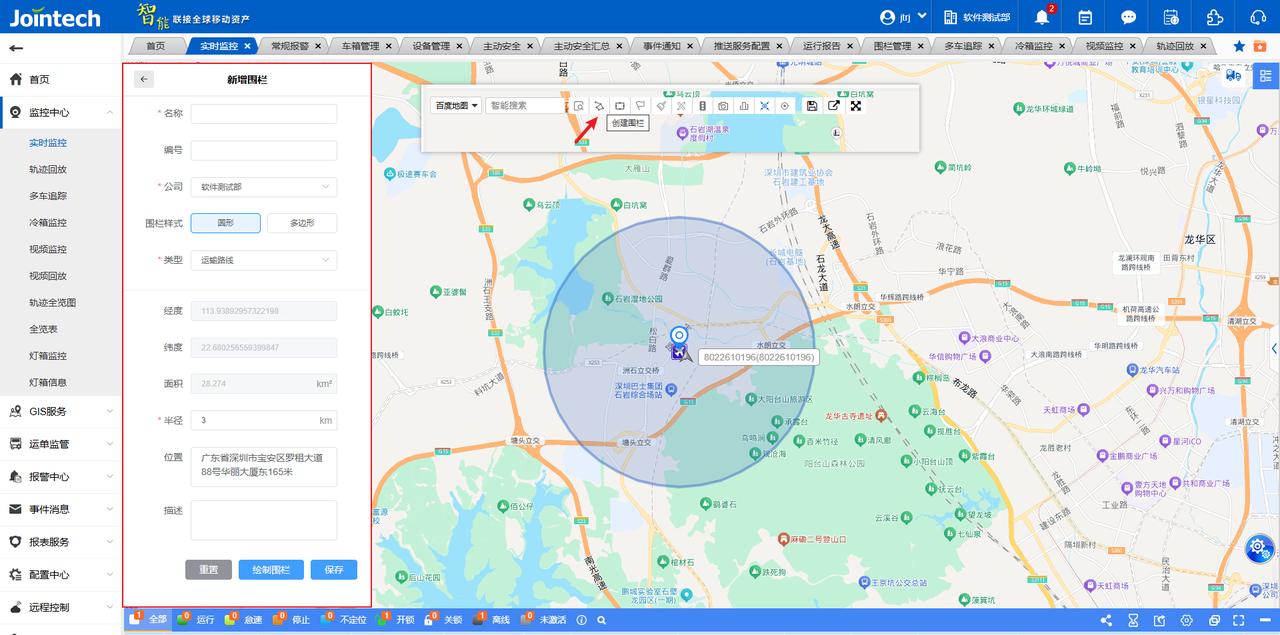This screenshot has height=635, width=1280.
Task: Click the 名称 name input field
Action: coord(264,114)
